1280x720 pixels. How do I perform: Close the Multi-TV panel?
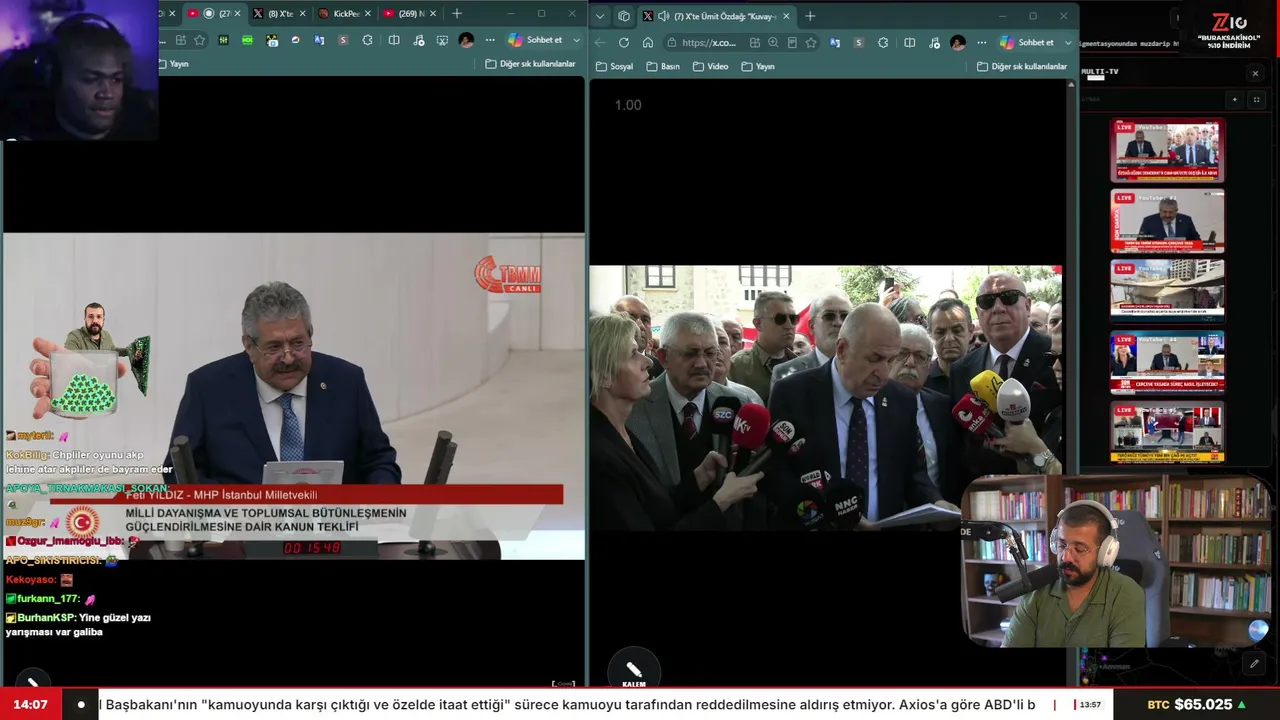point(1255,73)
